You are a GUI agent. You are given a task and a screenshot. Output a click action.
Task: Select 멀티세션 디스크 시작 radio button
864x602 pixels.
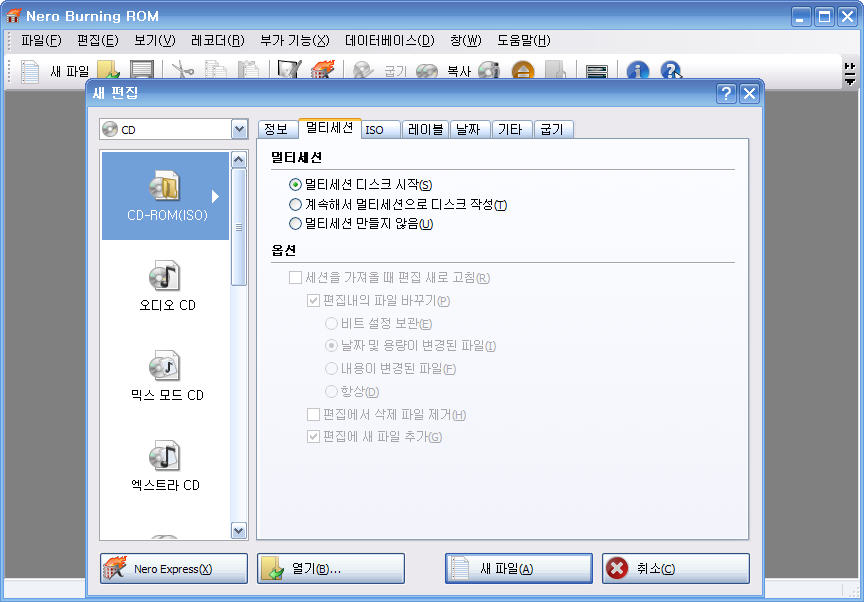(295, 185)
